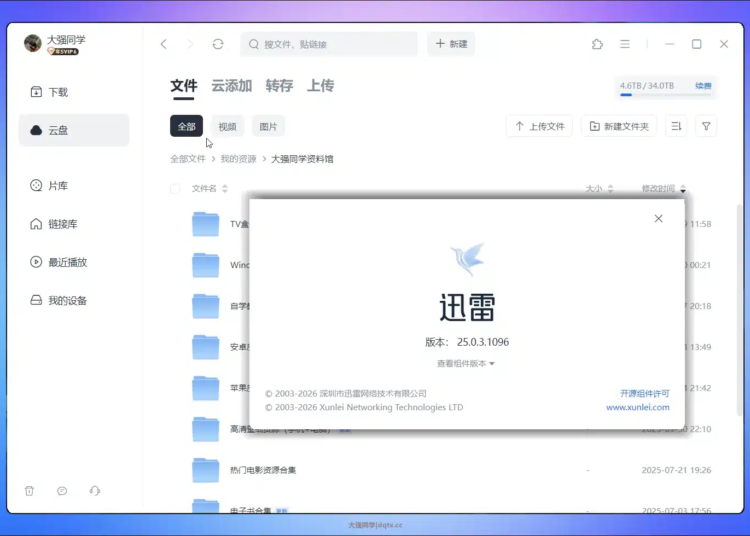Refresh the file list
This screenshot has height=536, width=750.
[218, 44]
